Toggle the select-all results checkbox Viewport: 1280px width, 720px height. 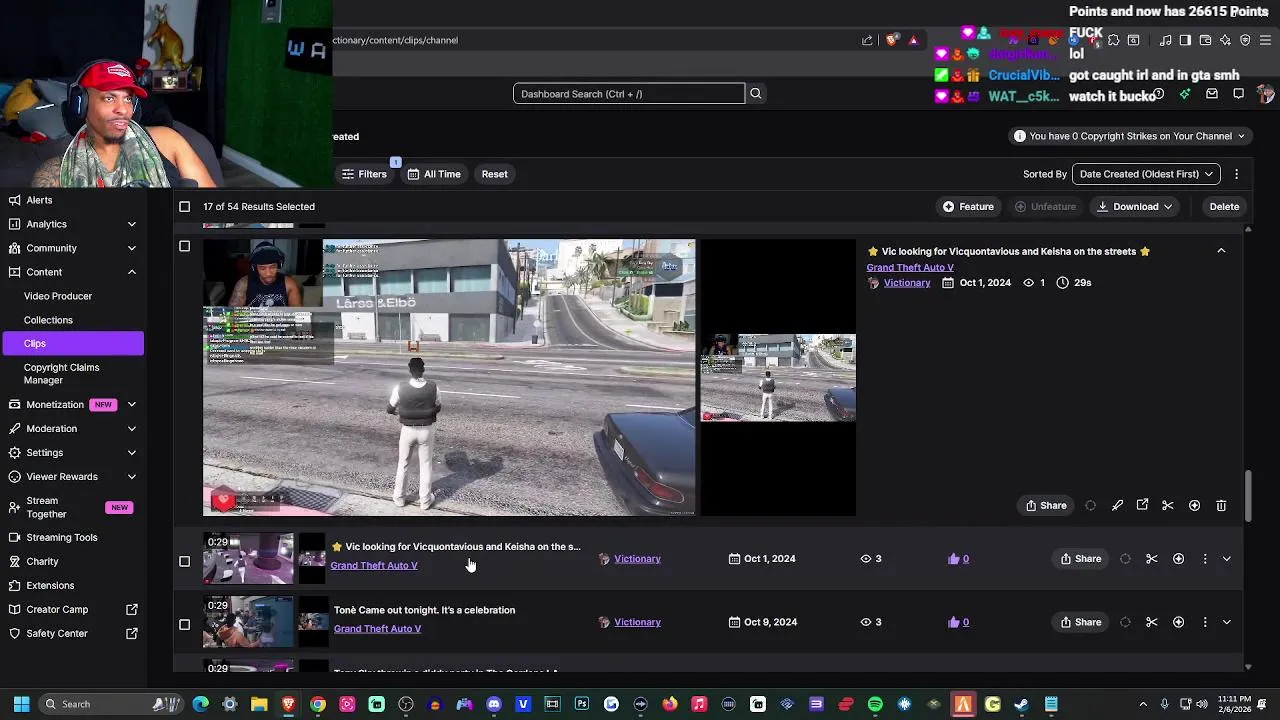point(184,207)
